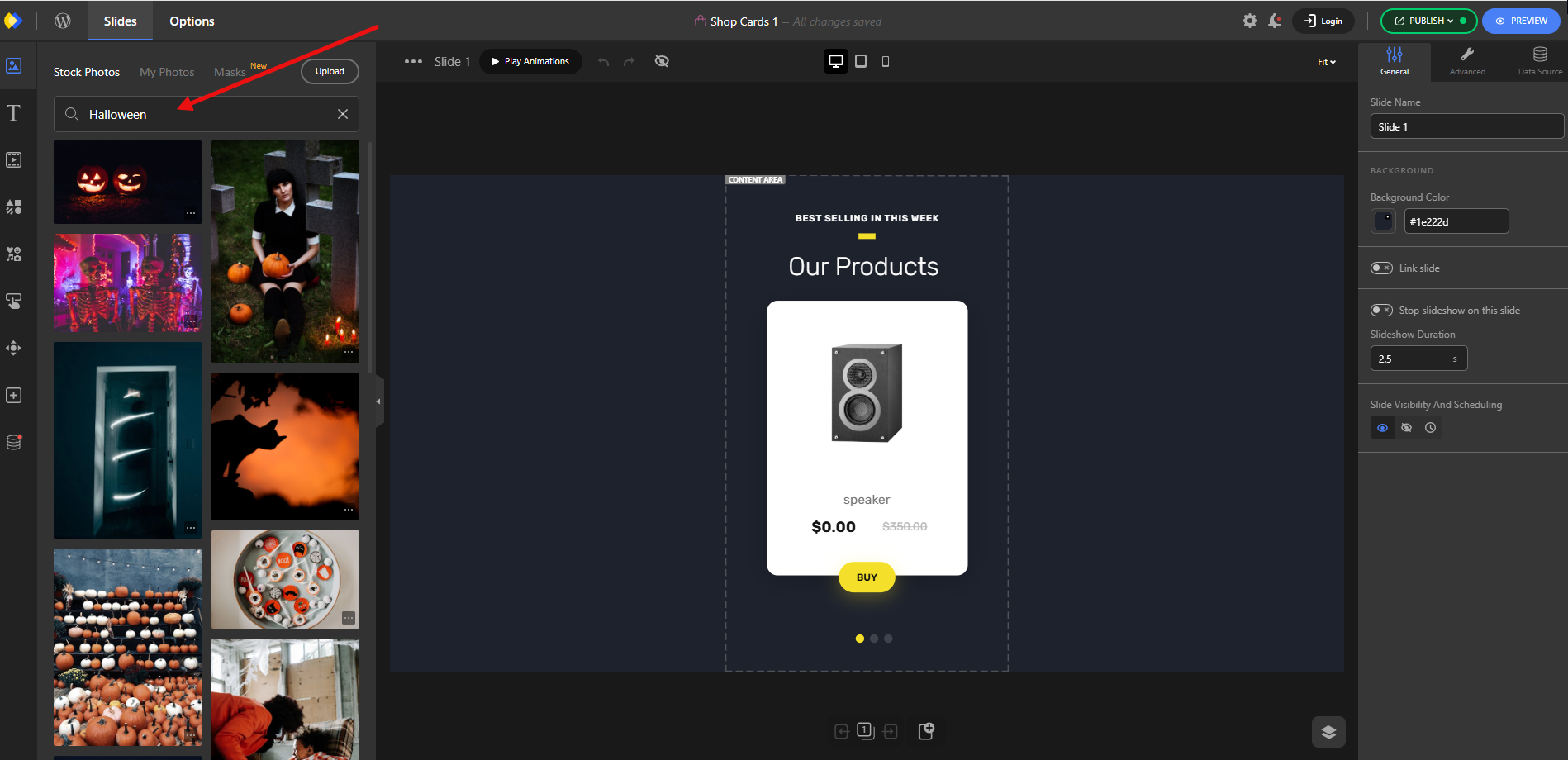Open options for the ghostly door photo
This screenshot has width=1568, height=760.
click(x=191, y=528)
